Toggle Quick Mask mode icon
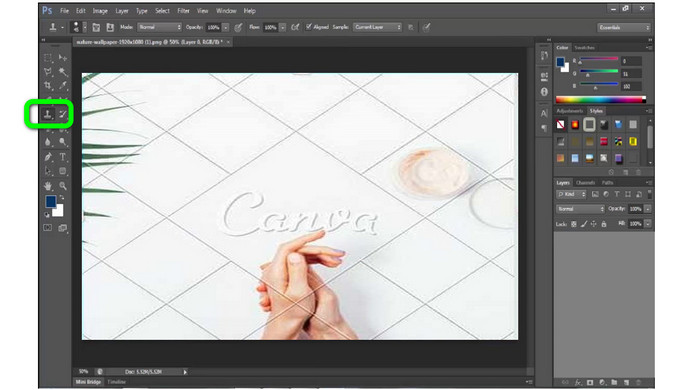Screen dimensions: 700x390 (x=47, y=228)
